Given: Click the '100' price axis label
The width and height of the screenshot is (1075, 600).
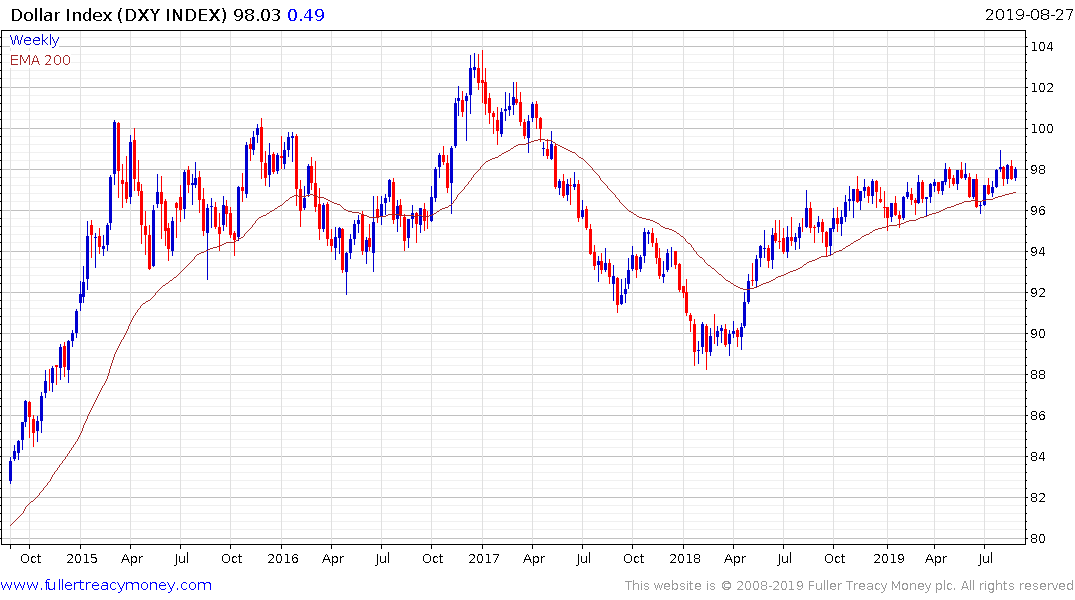Looking at the screenshot, I should tap(1042, 129).
